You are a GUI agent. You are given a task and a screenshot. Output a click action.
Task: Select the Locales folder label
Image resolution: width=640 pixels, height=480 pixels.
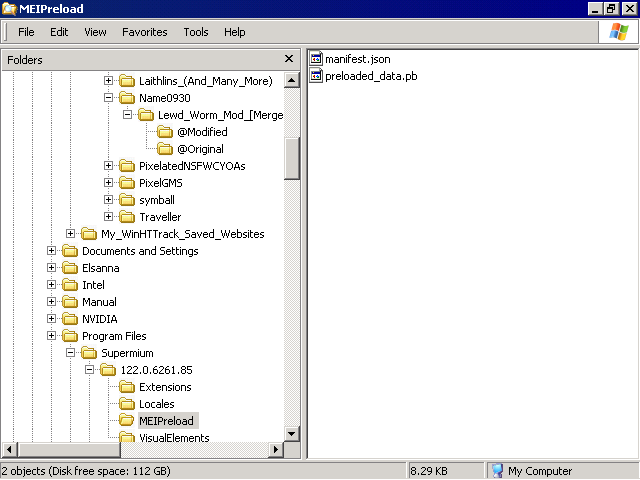click(157, 404)
